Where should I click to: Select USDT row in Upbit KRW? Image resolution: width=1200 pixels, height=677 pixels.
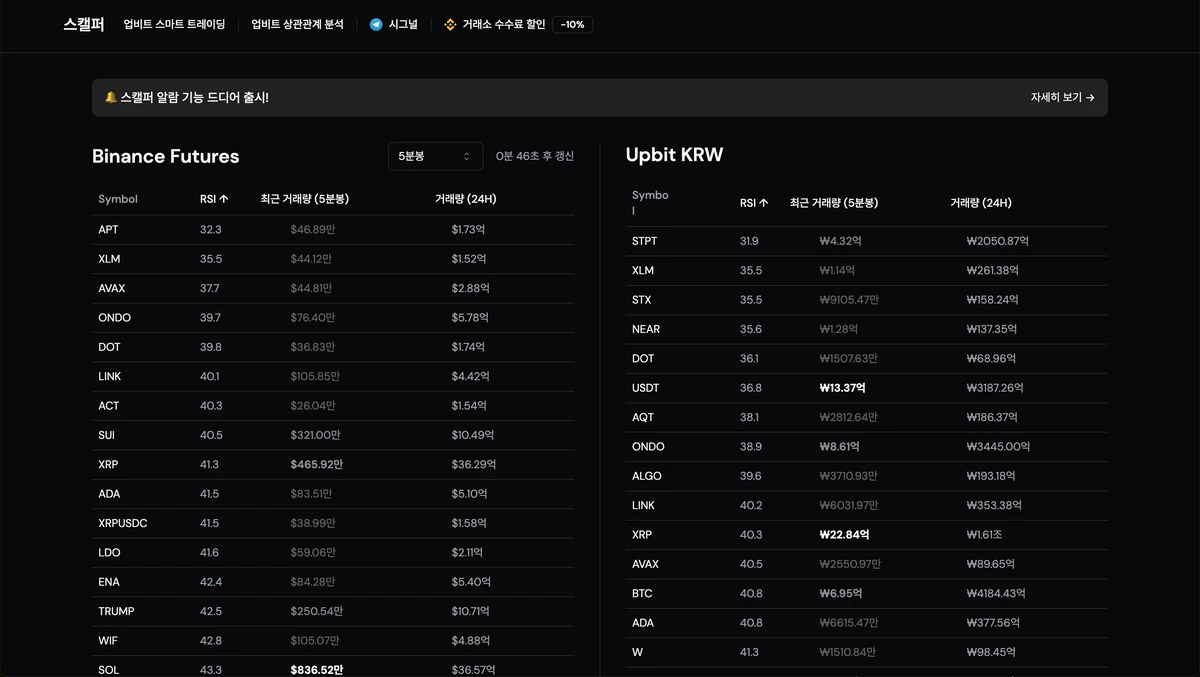pyautogui.click(x=867, y=388)
